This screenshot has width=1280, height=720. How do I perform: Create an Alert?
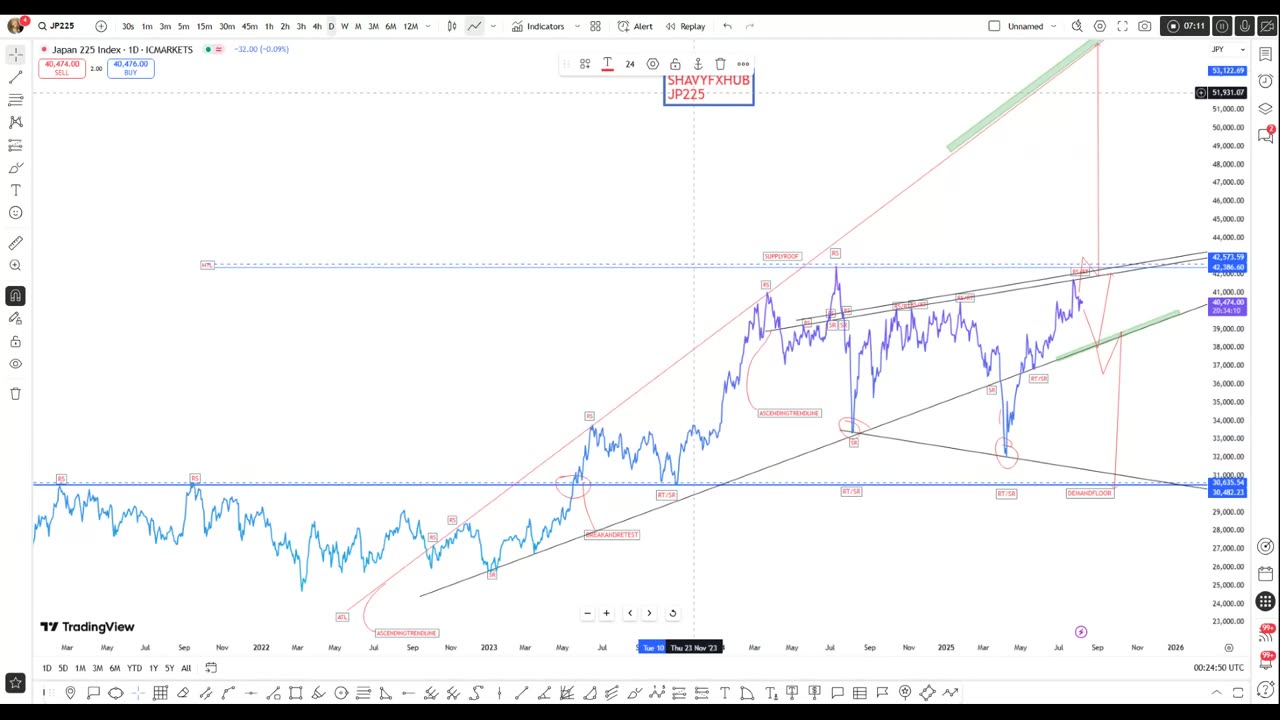[x=635, y=26]
